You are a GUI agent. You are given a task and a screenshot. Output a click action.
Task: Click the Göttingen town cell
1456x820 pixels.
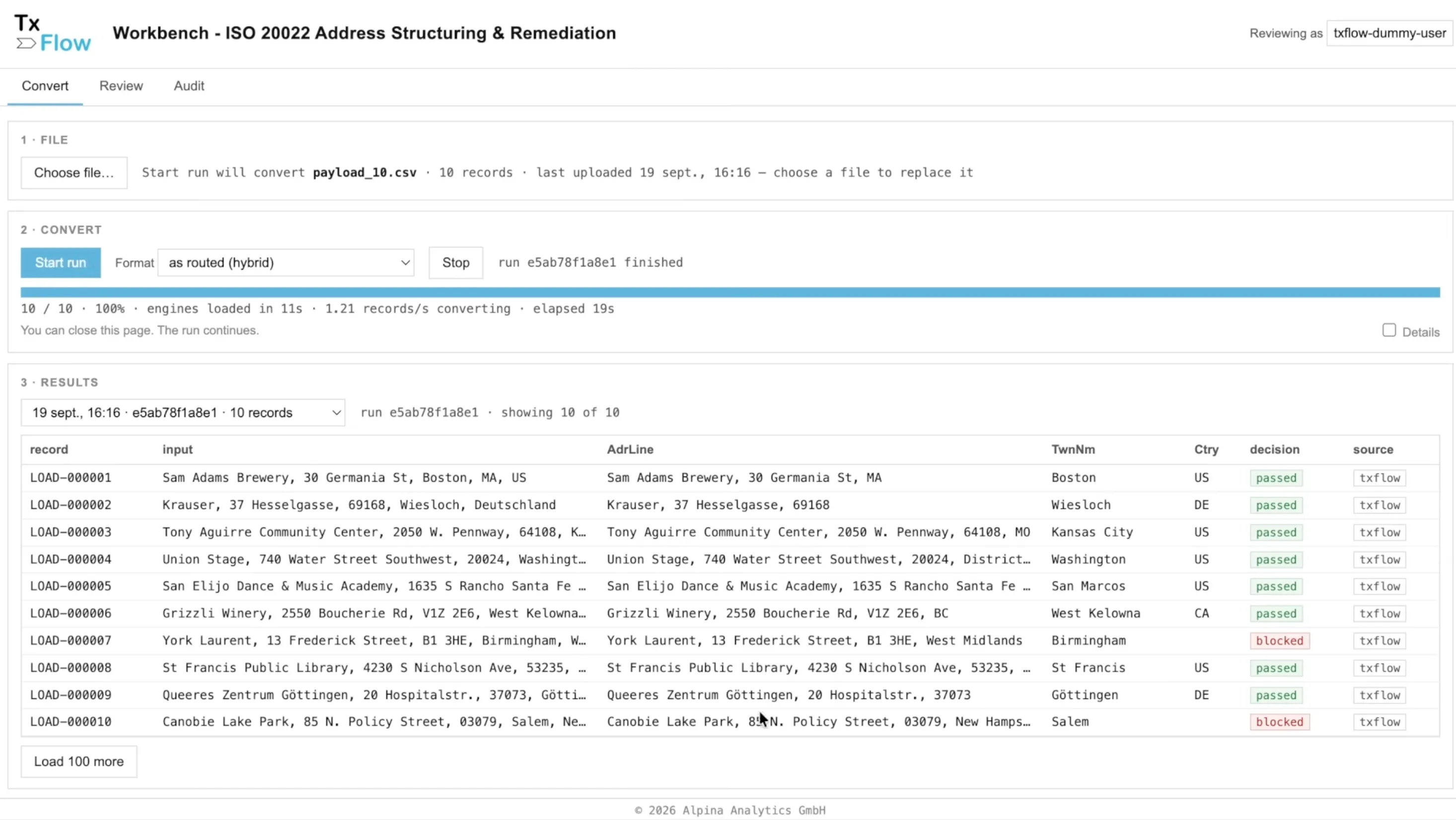click(x=1085, y=694)
